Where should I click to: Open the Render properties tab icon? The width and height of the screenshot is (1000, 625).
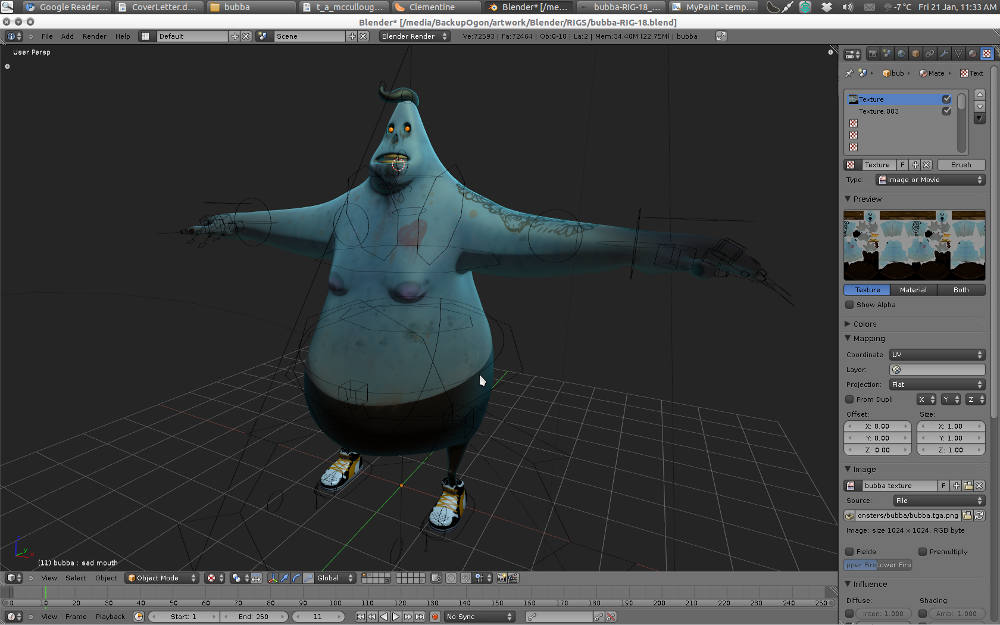872,54
